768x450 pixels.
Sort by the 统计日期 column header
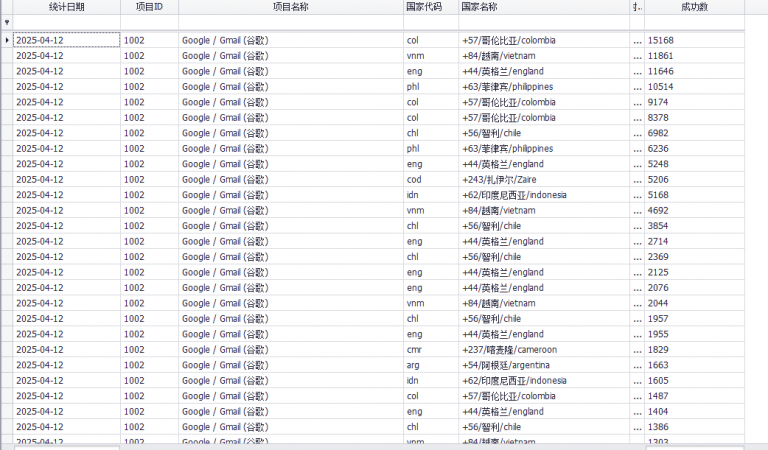tap(67, 7)
